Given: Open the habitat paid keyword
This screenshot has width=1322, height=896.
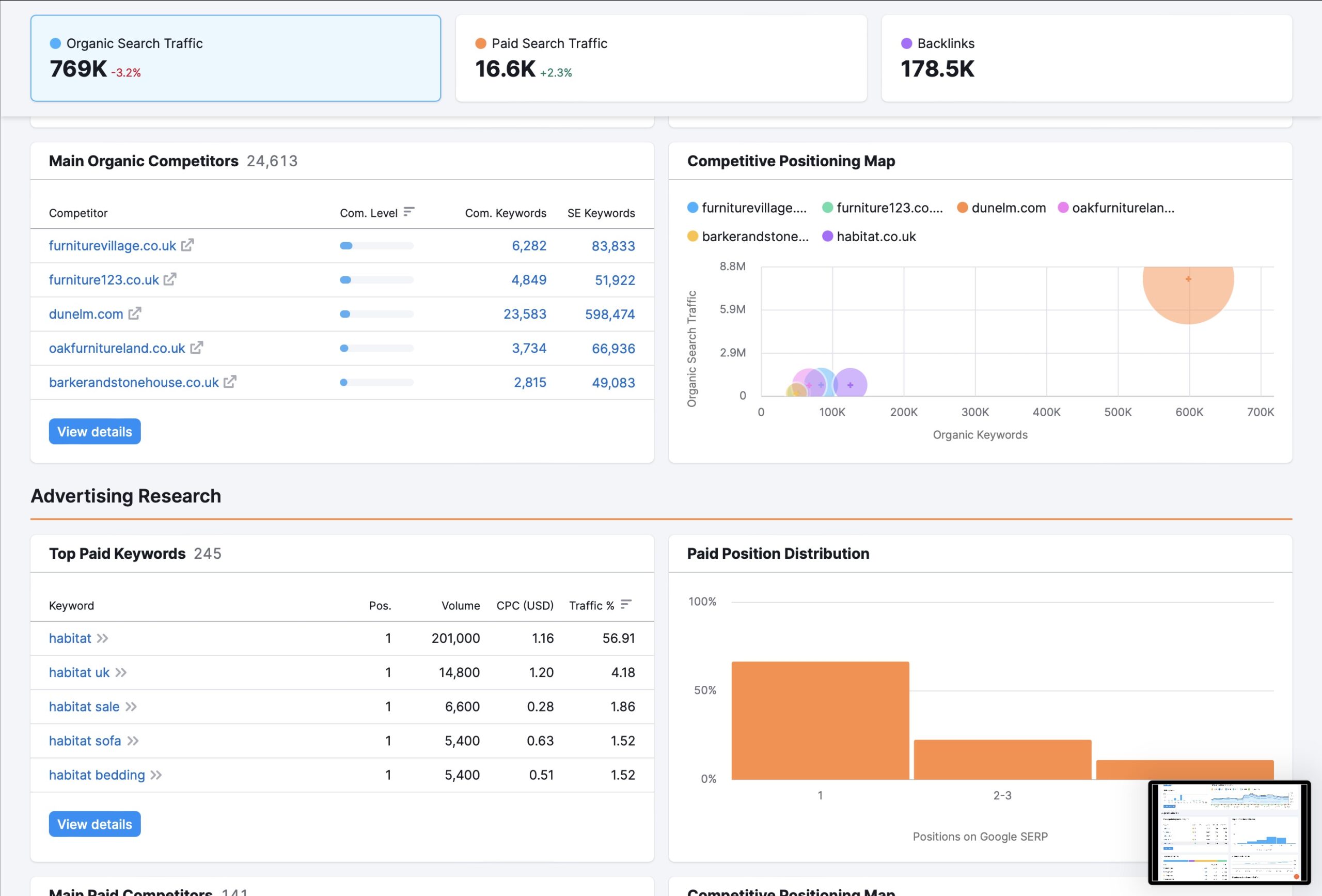Looking at the screenshot, I should 70,638.
